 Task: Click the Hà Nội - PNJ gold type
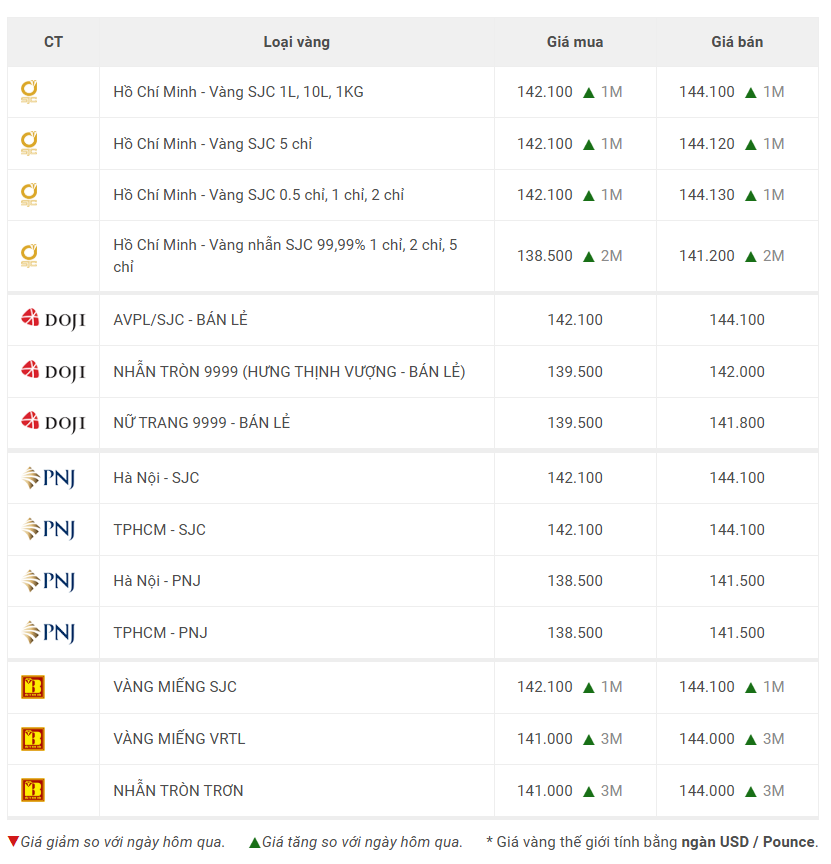(x=157, y=581)
